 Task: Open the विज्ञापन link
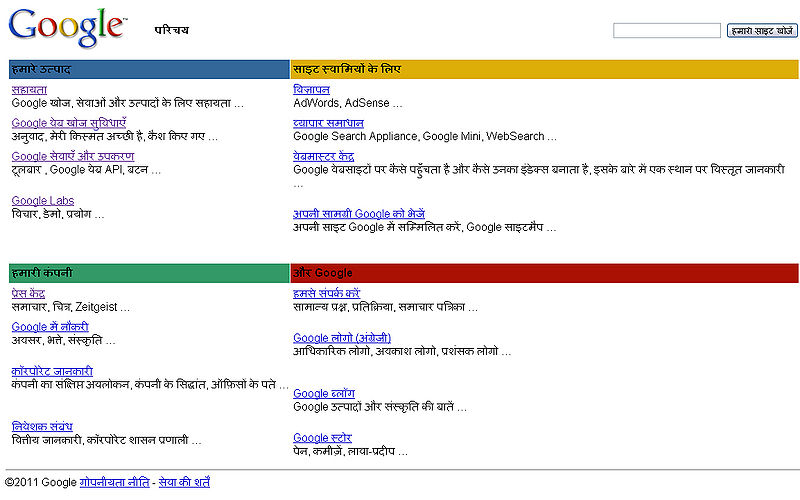[x=311, y=90]
